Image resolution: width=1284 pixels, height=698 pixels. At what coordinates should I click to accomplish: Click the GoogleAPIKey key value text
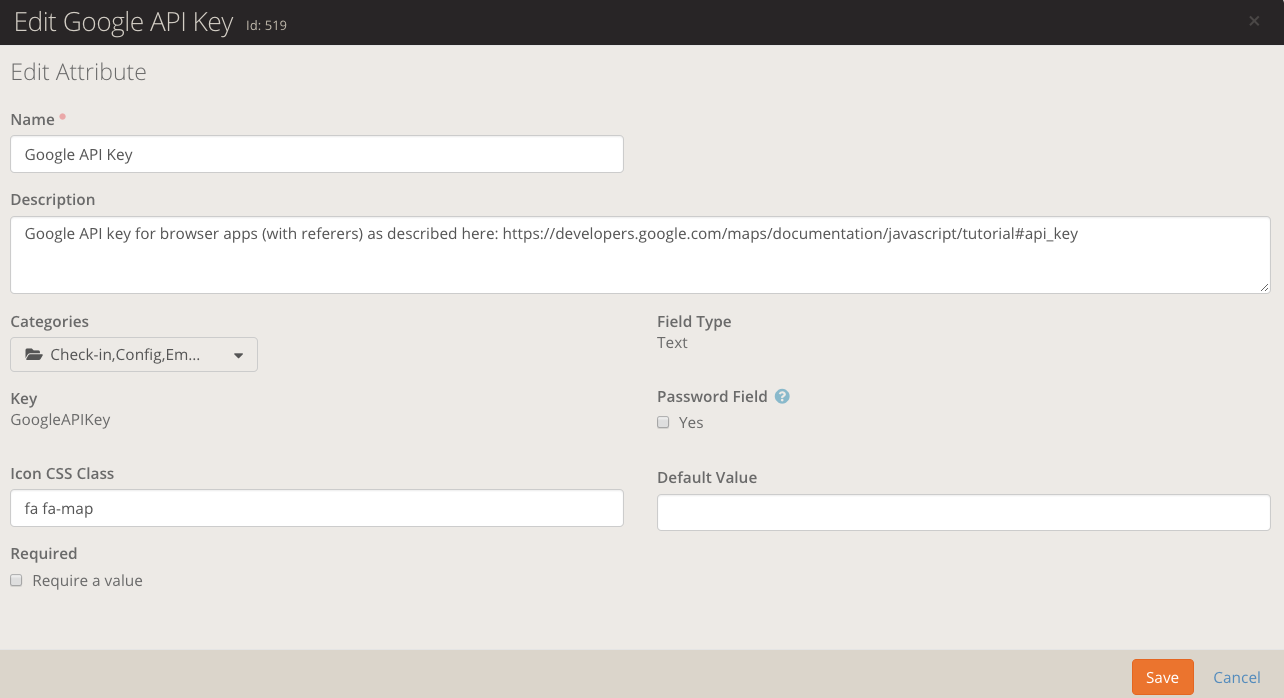[x=60, y=419]
